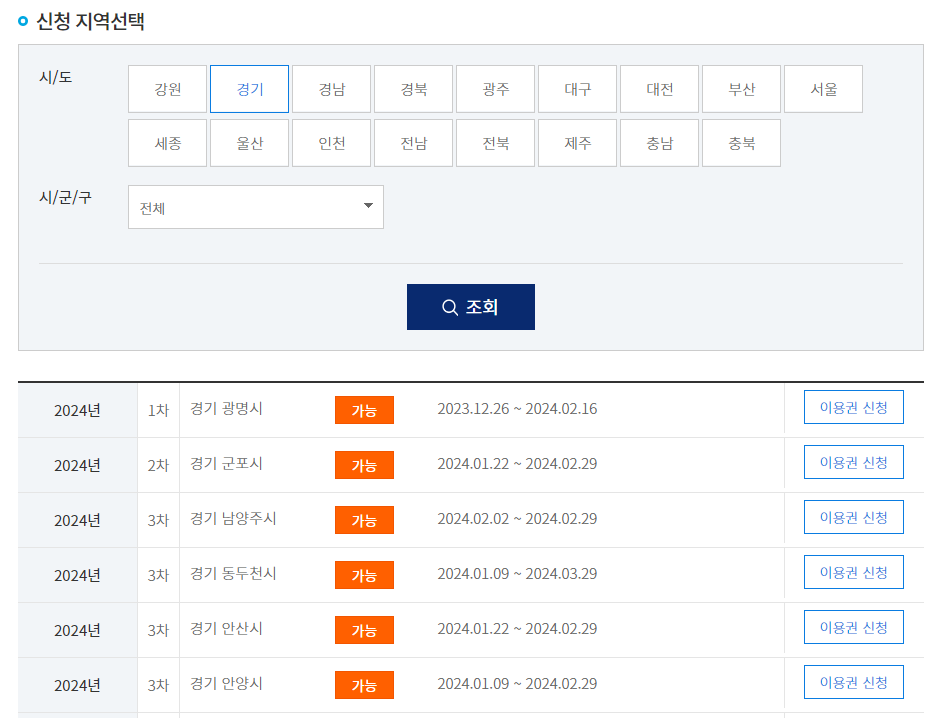Apply for voucher in 경기 군포시 row
The height and width of the screenshot is (718, 929).
click(853, 462)
